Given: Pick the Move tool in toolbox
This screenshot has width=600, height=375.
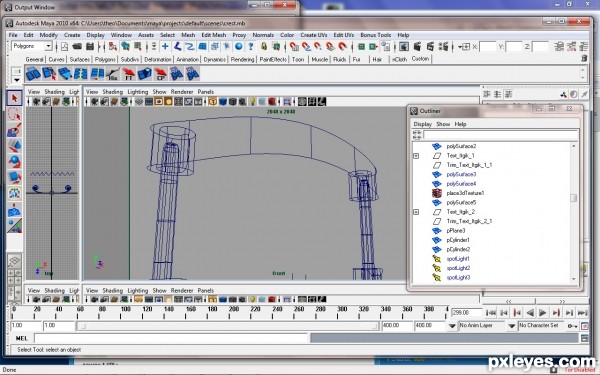Looking at the screenshot, I should coord(15,146).
